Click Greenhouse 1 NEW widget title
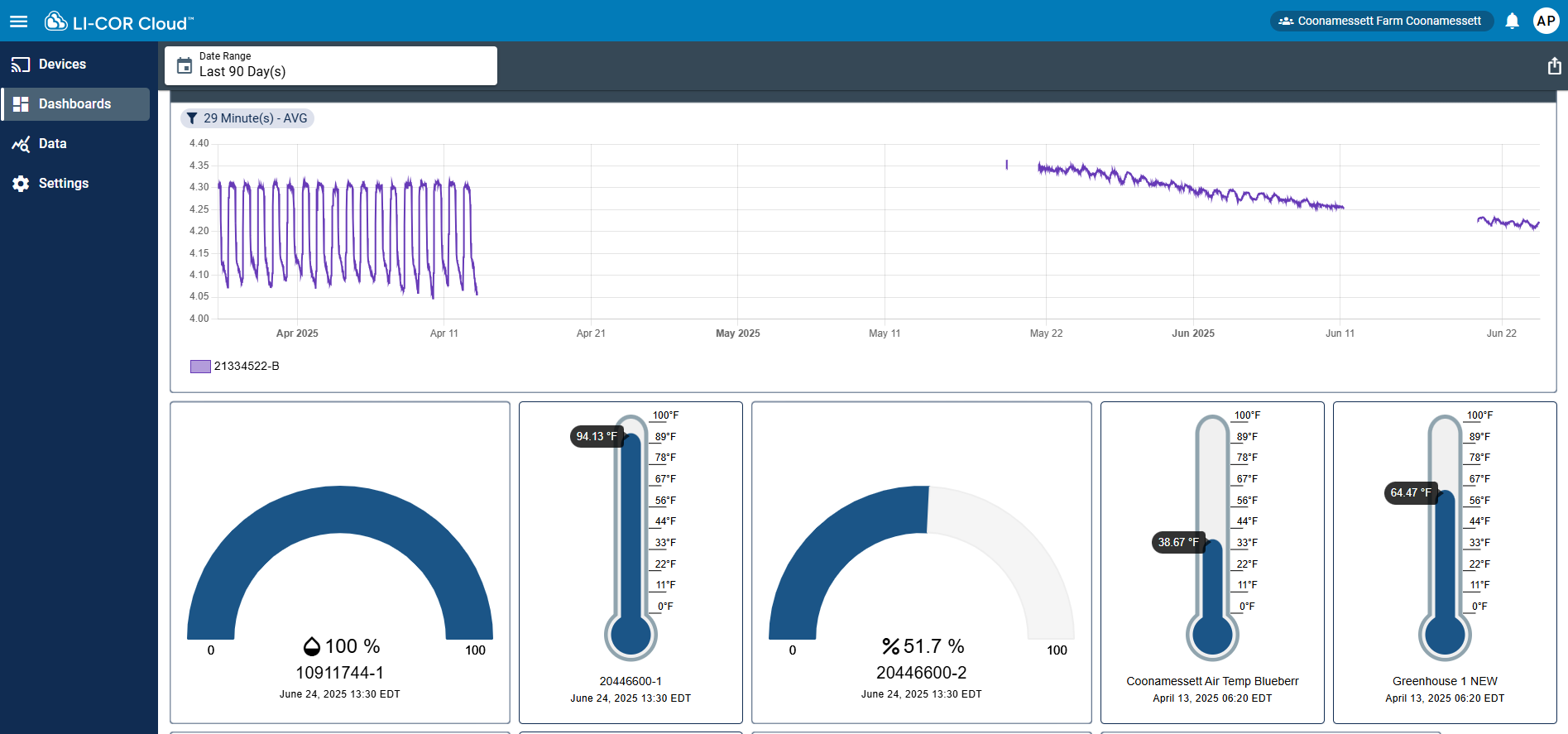The image size is (1568, 734). (1445, 681)
